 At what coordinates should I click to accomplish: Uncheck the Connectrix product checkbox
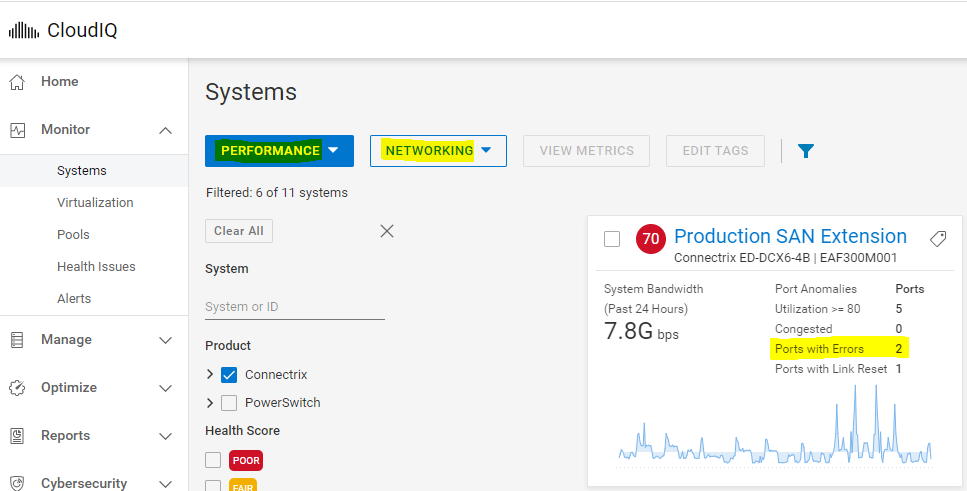coord(228,375)
